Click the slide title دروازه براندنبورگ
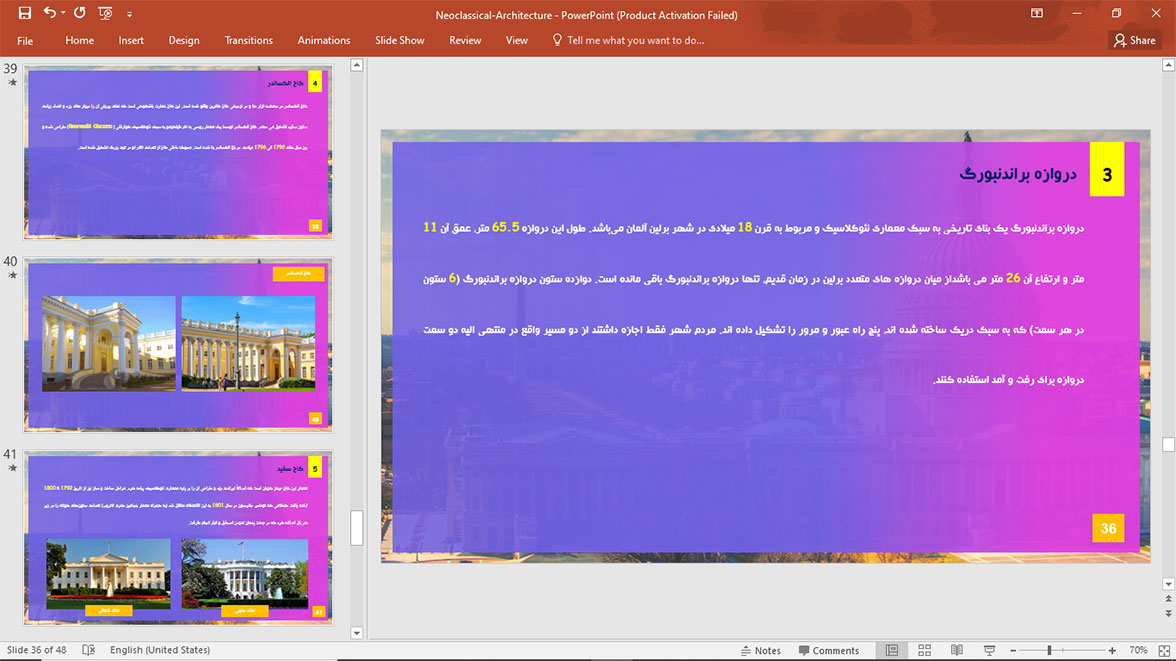 (1018, 174)
